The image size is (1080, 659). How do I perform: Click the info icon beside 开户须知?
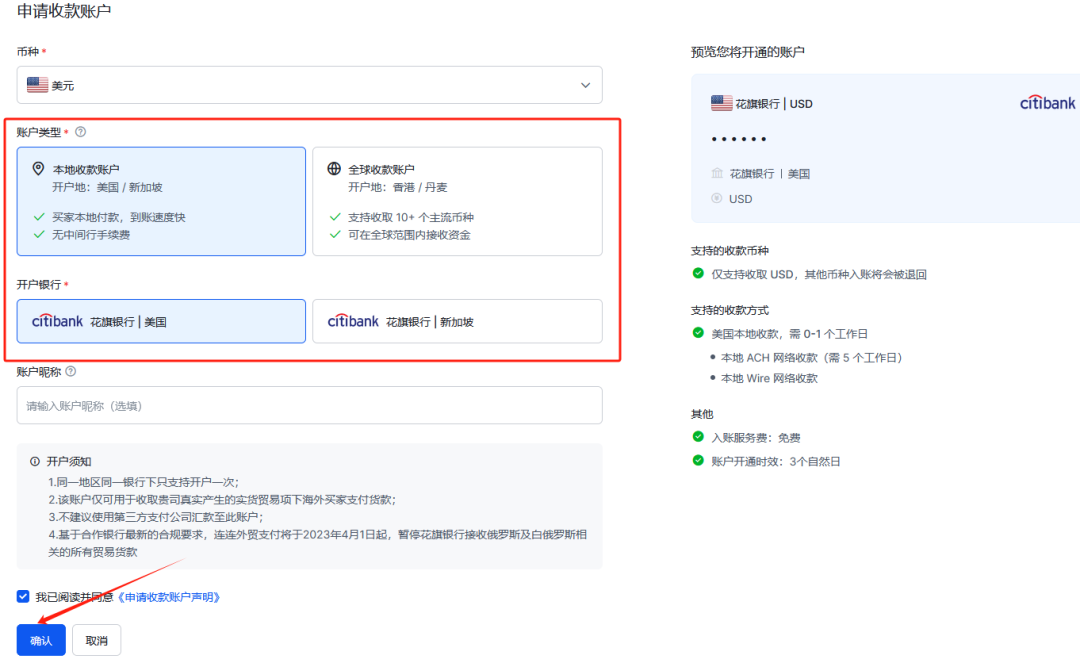(35, 462)
